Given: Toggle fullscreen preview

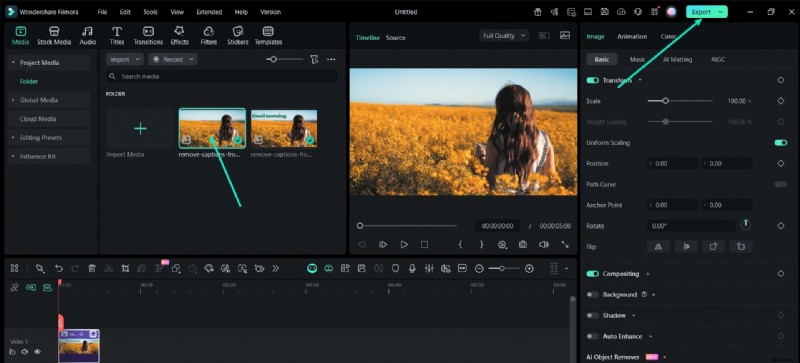Looking at the screenshot, I should 565,245.
